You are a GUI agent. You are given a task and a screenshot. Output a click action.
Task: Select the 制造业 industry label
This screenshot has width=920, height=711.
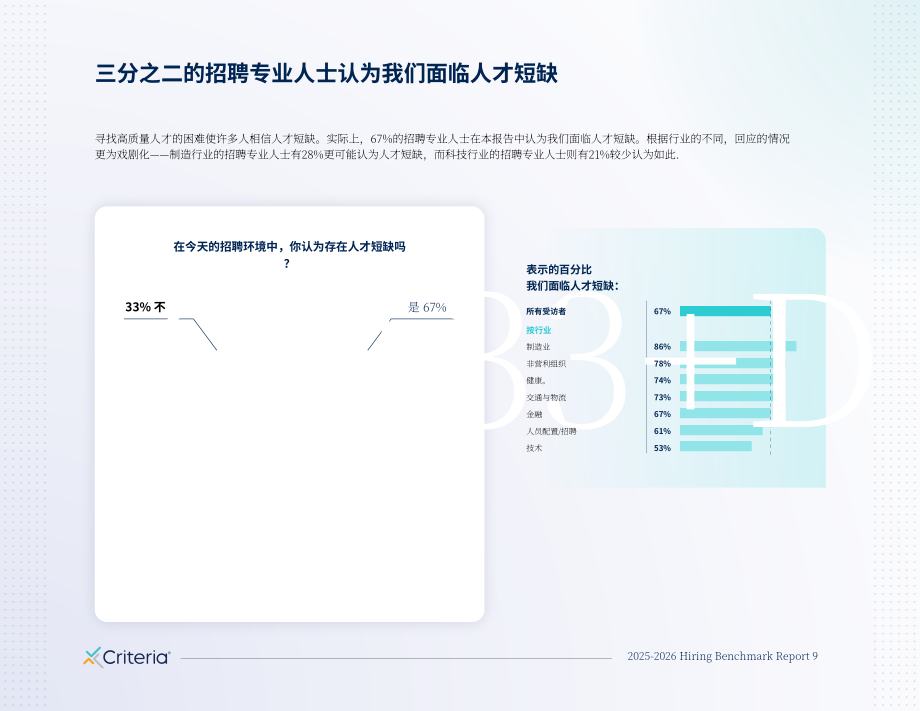[x=538, y=347]
